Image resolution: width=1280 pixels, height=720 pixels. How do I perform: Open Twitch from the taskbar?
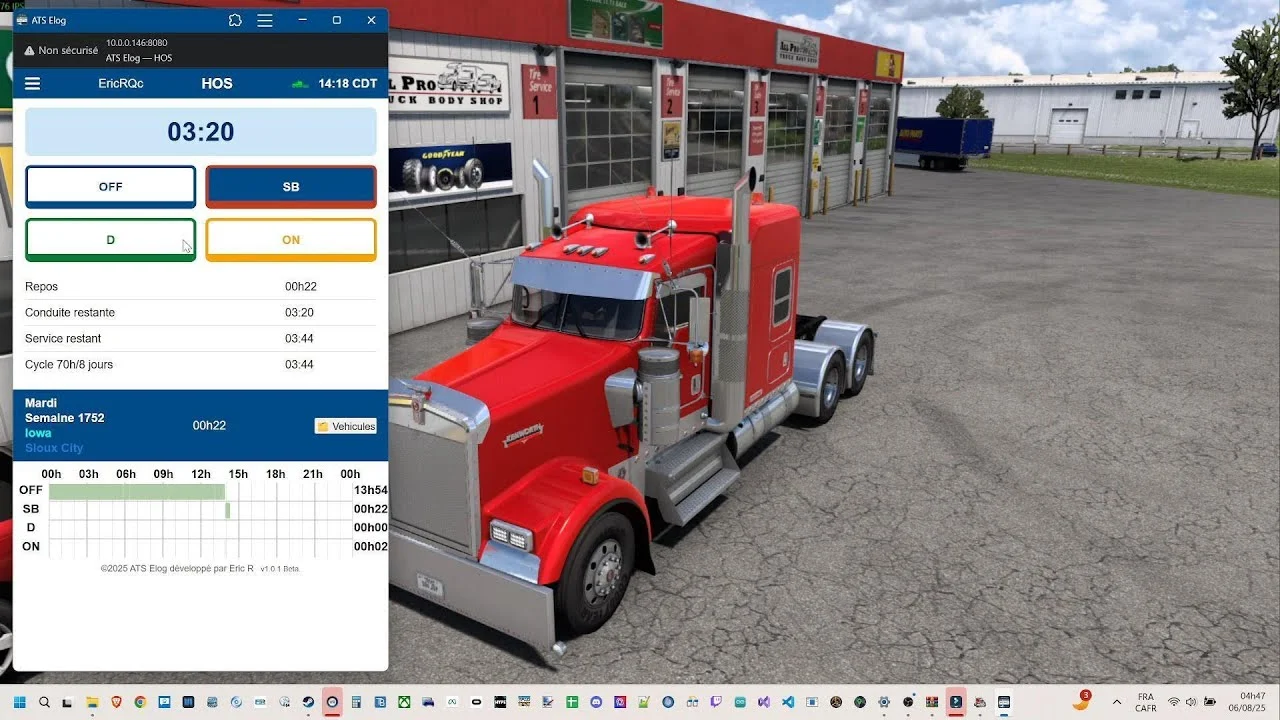[x=716, y=702]
